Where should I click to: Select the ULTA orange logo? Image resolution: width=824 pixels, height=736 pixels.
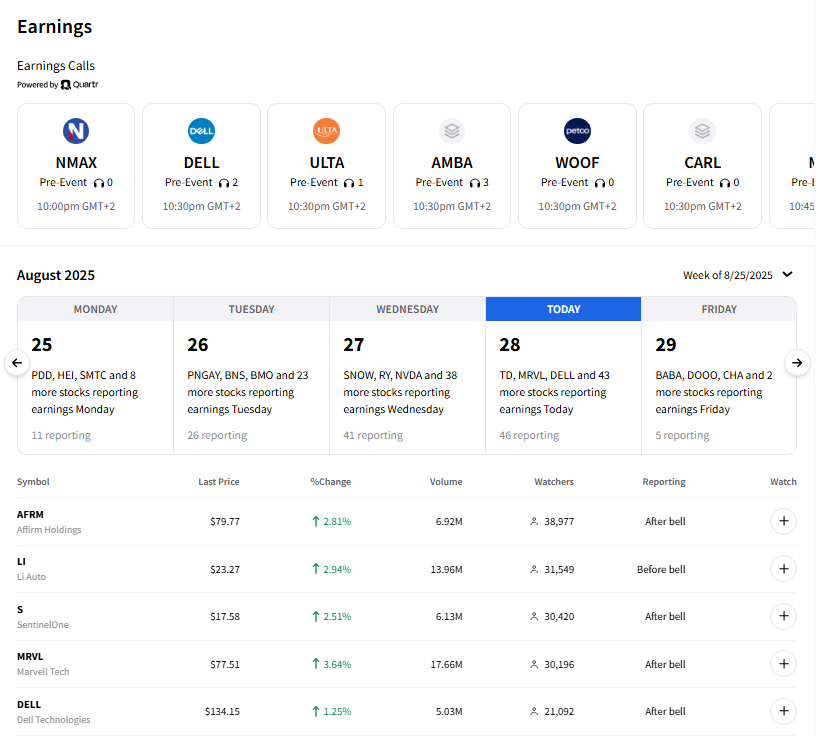point(326,131)
